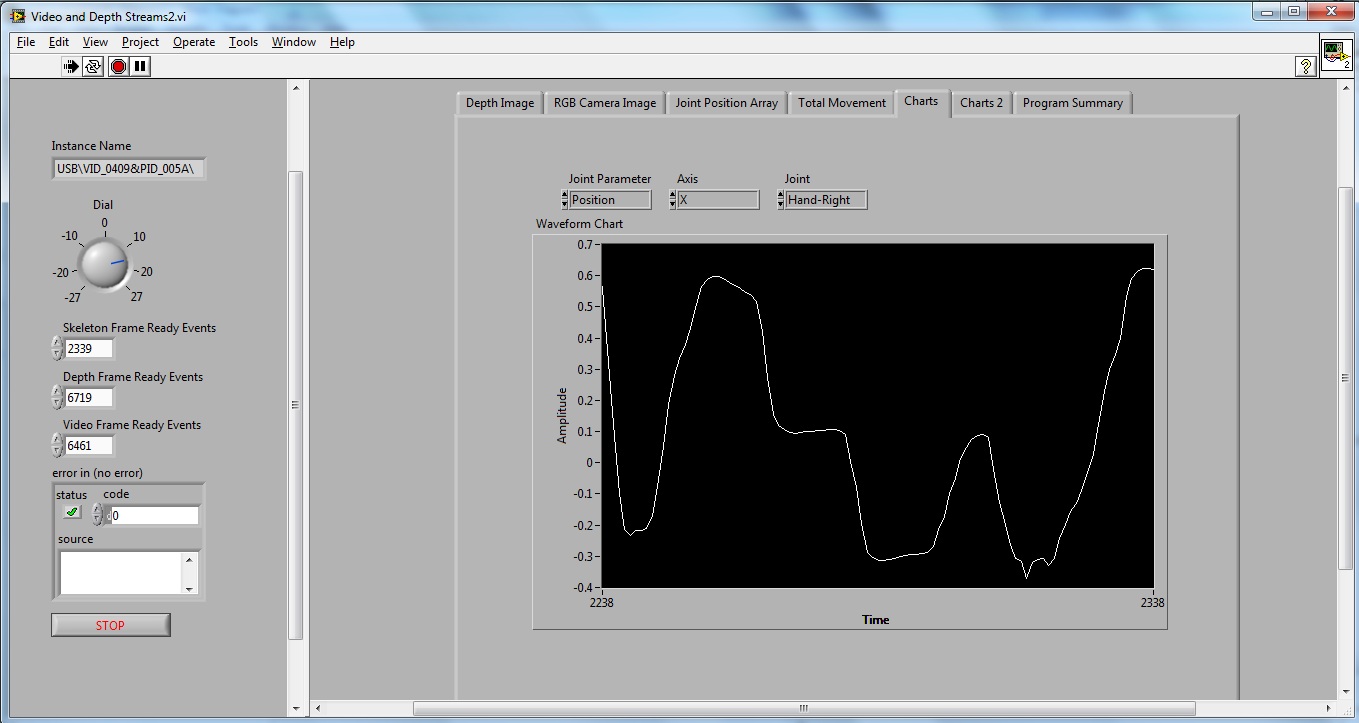Click the Joint ring increment/decrement arrows
Image resolution: width=1359 pixels, height=723 pixels.
[780, 200]
